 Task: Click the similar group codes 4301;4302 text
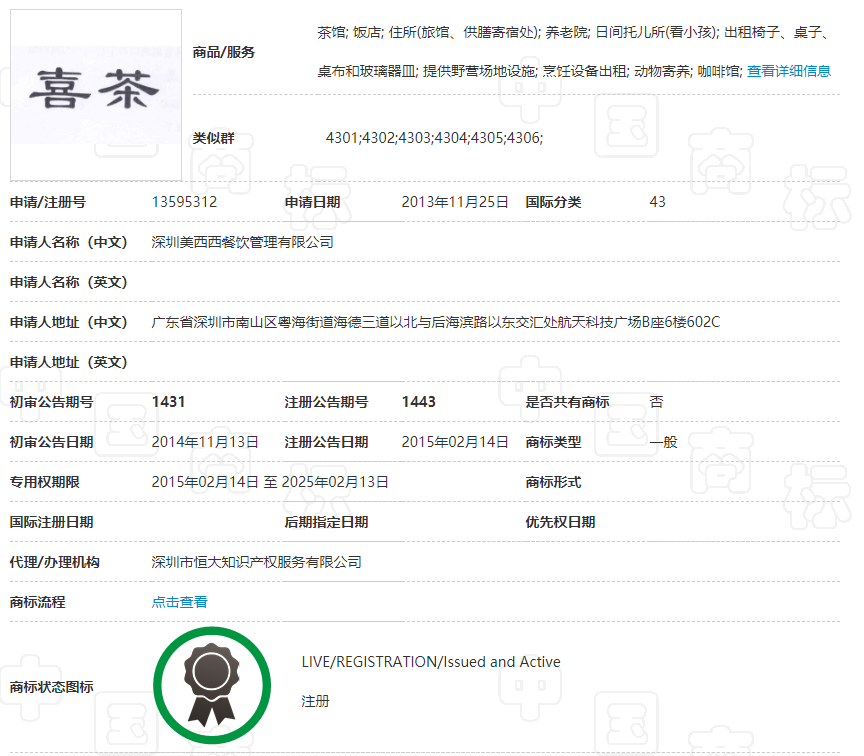[434, 138]
